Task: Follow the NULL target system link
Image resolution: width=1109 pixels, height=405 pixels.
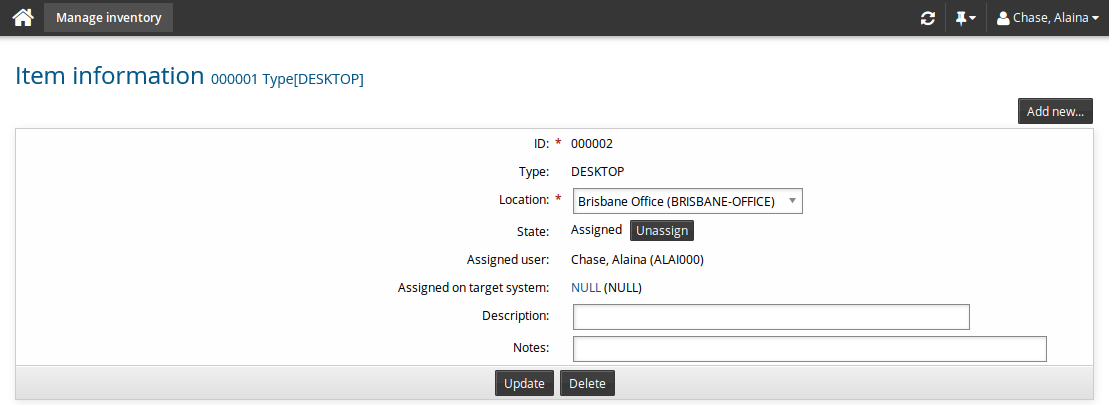Action: click(585, 288)
